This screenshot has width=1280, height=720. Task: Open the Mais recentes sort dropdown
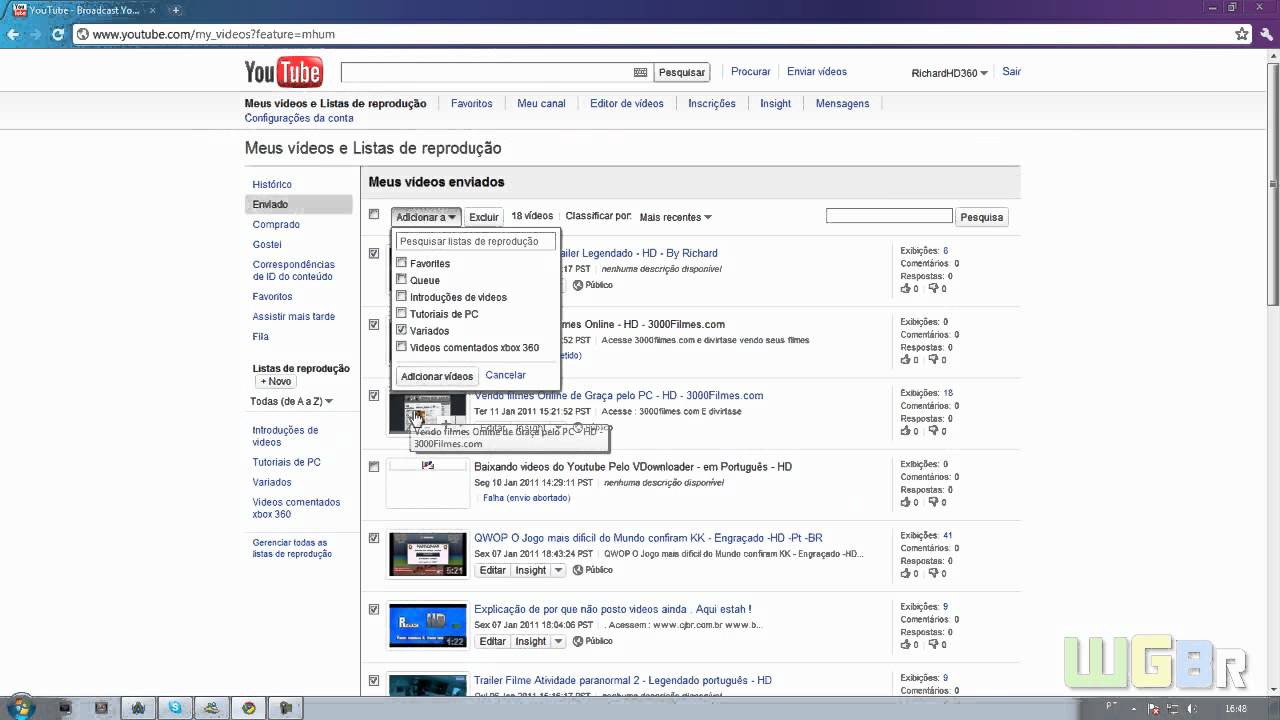click(x=675, y=217)
